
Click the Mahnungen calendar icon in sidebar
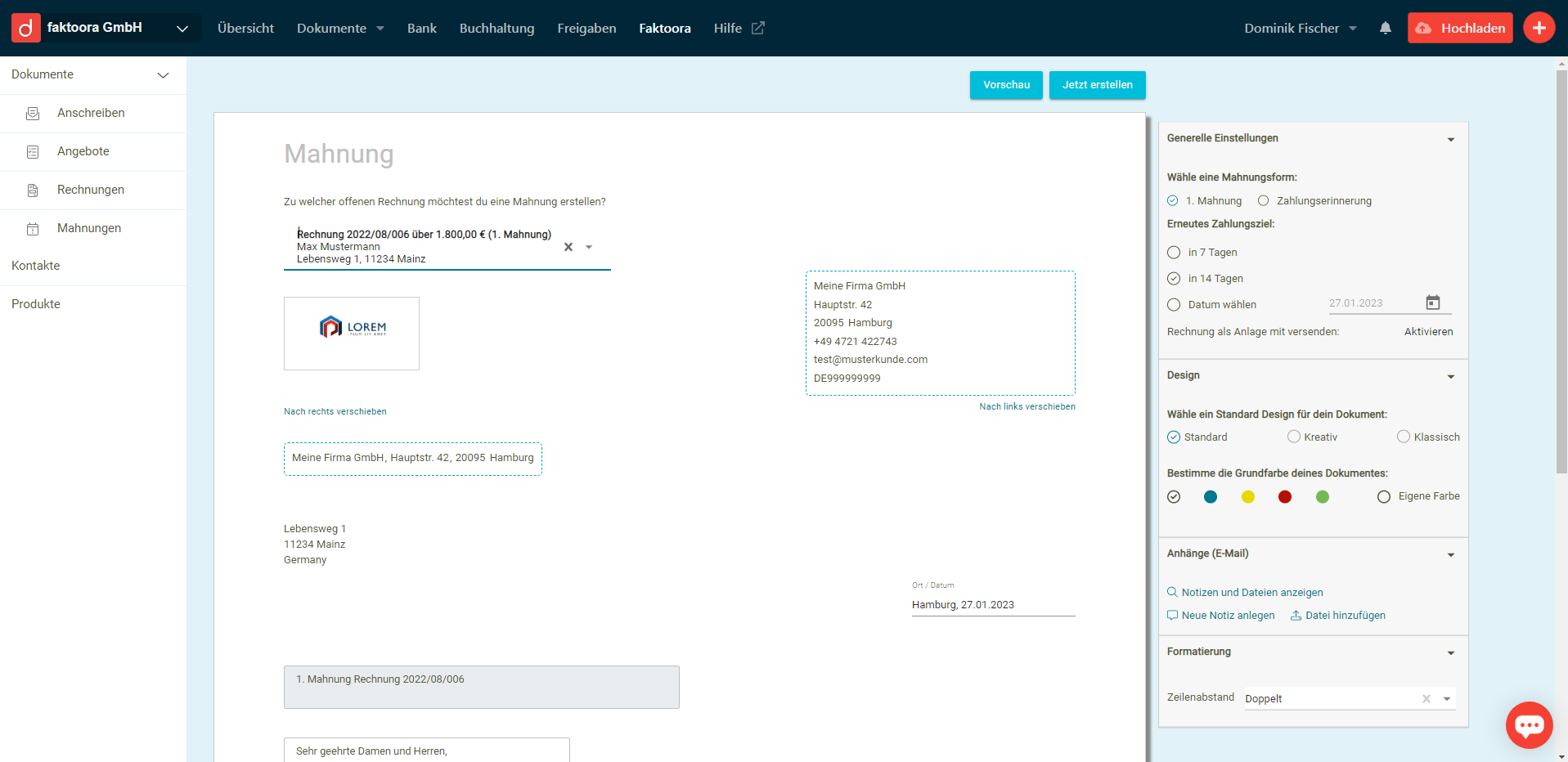coord(33,229)
